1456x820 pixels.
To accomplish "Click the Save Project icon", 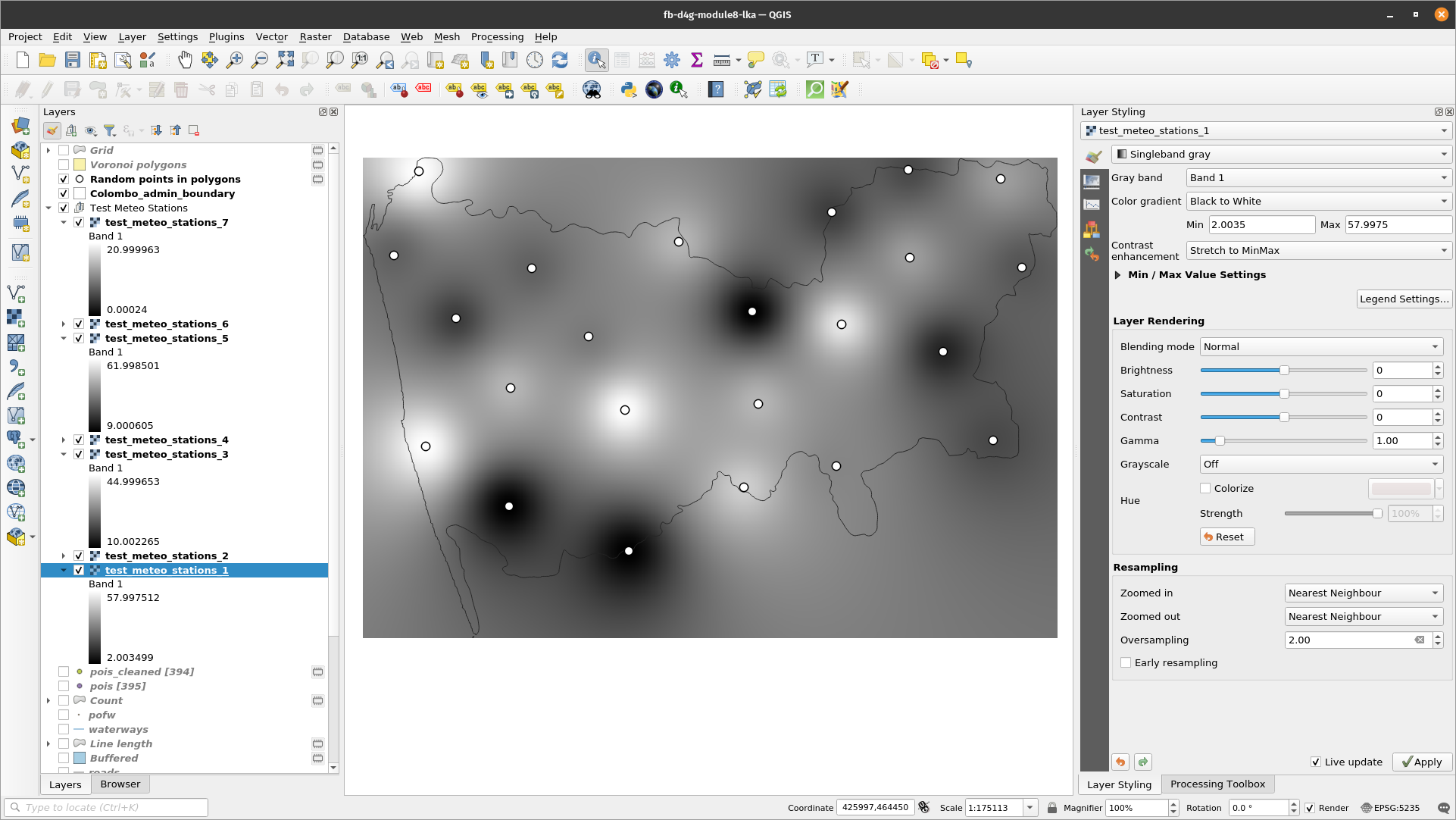I will click(73, 61).
